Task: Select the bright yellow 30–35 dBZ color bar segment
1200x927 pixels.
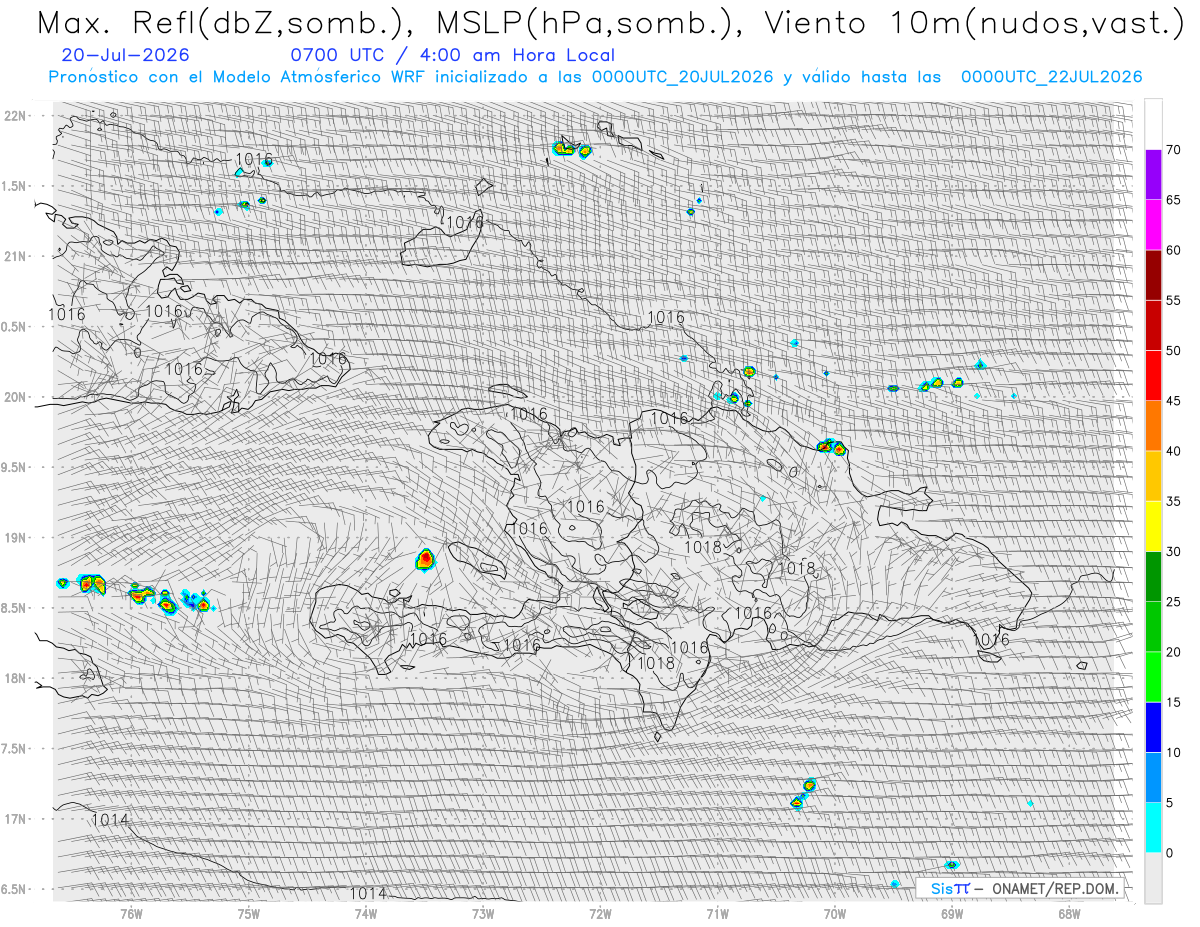Action: (1153, 526)
